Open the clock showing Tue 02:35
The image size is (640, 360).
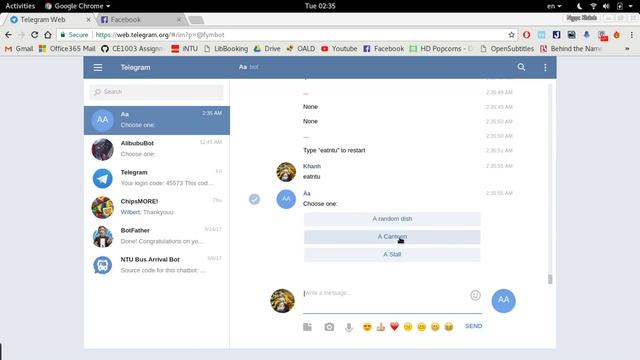(320, 6)
